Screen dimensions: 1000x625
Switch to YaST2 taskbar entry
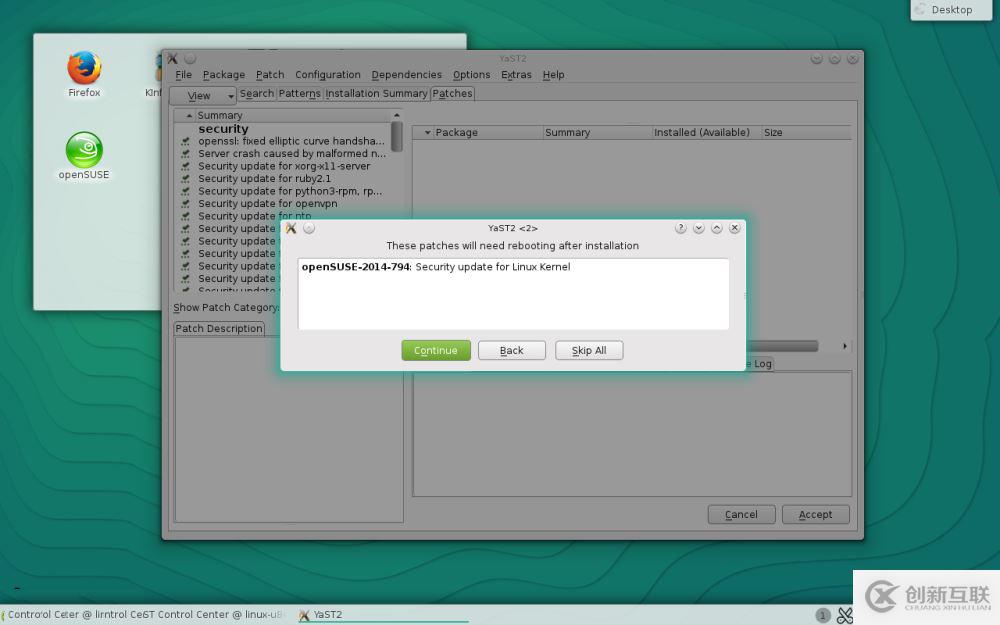tap(383, 615)
